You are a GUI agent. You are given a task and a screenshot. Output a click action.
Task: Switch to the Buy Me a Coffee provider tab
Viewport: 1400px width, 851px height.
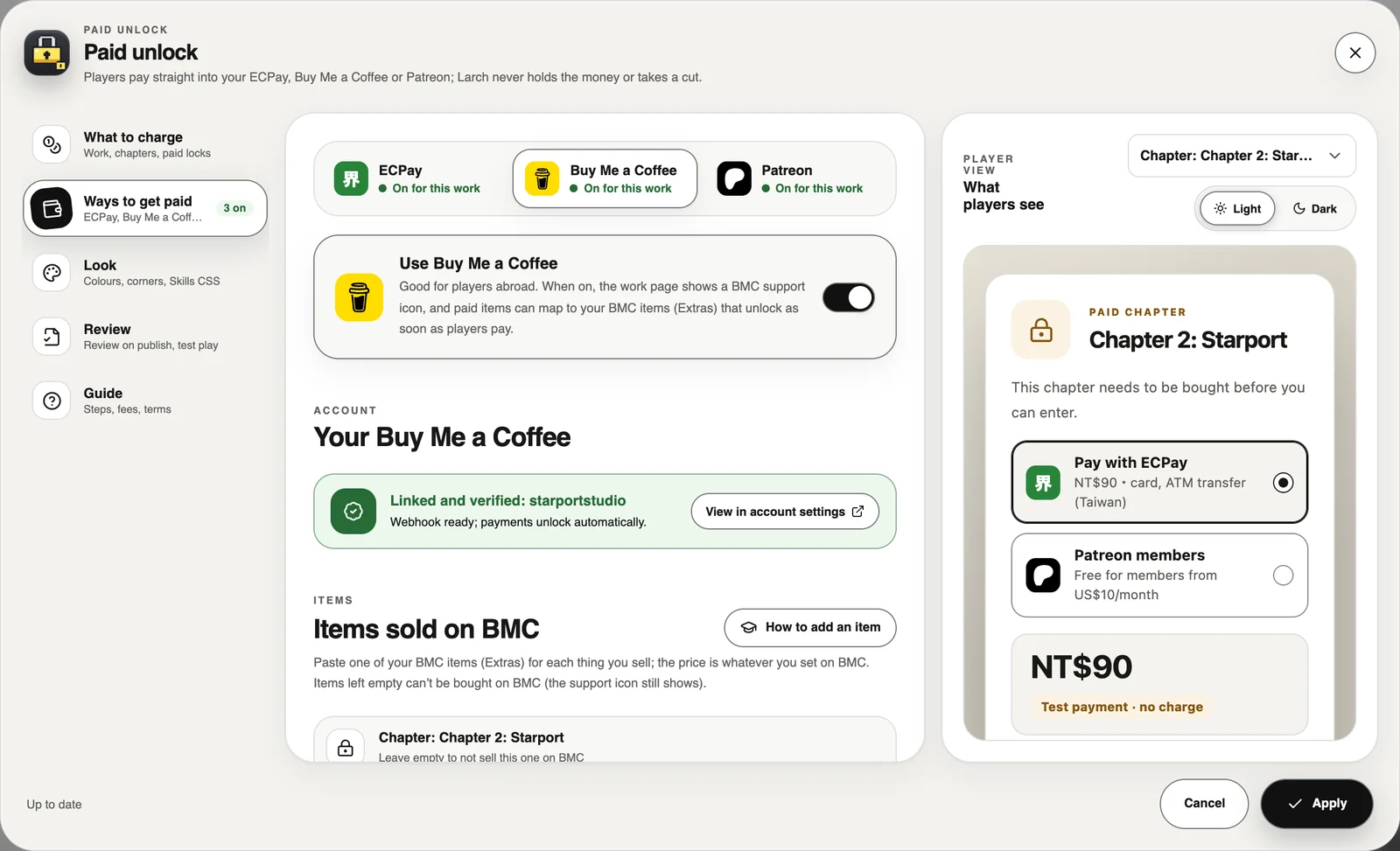[x=605, y=178]
